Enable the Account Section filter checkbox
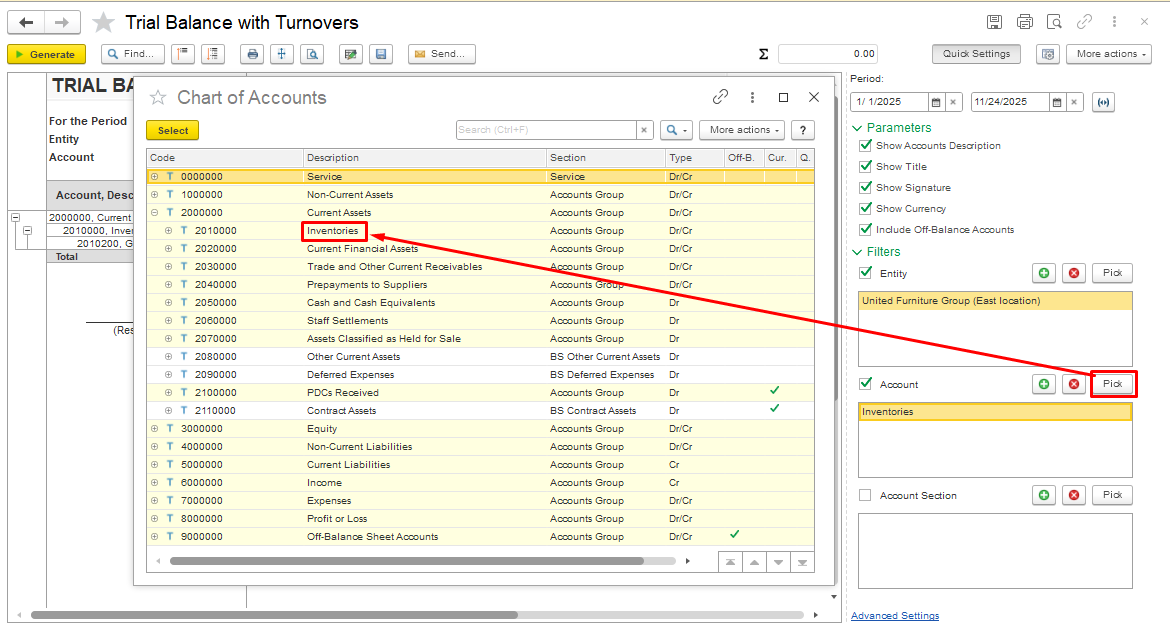1170x634 pixels. pos(865,495)
